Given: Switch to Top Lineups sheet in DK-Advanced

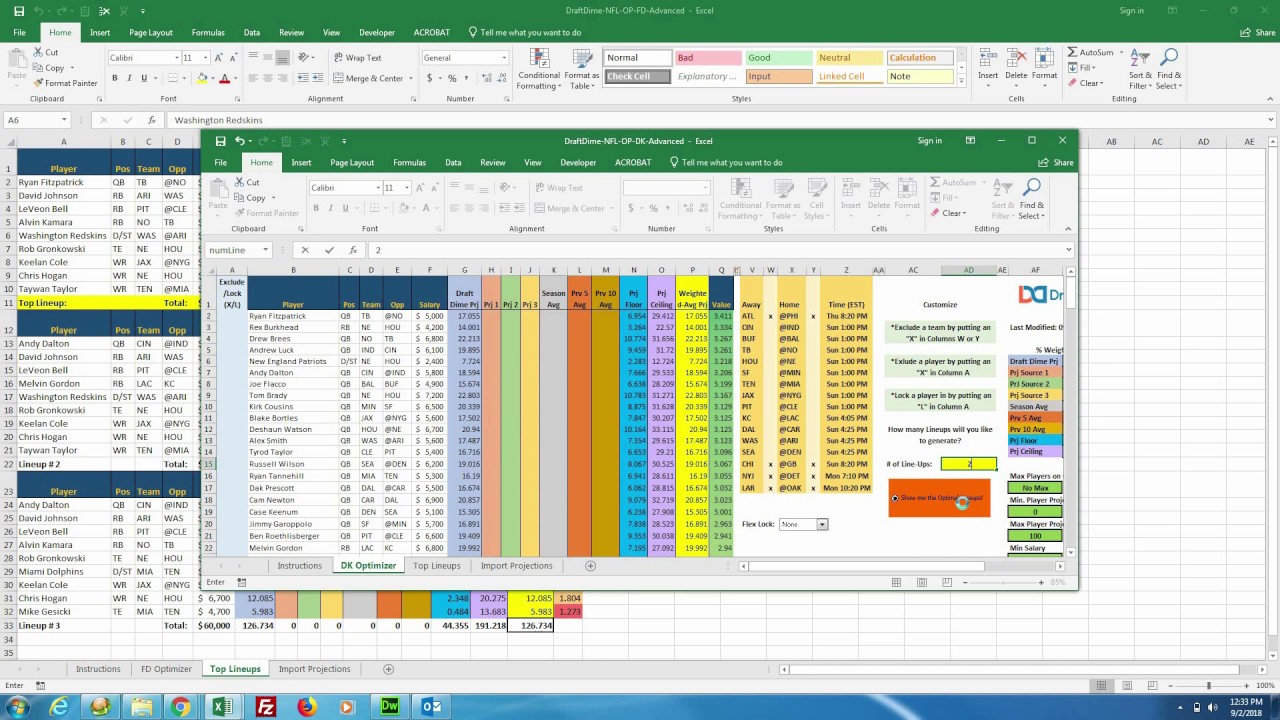Looking at the screenshot, I should [437, 566].
